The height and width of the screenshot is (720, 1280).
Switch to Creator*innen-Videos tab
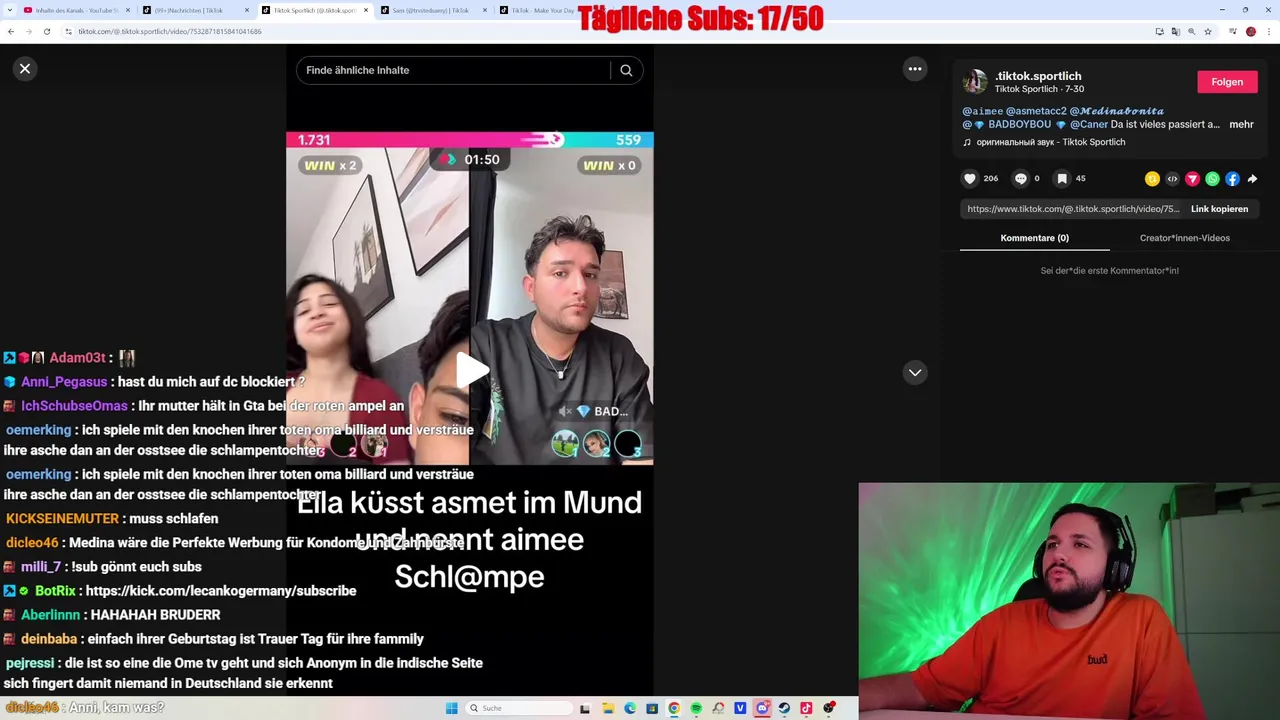point(1184,238)
